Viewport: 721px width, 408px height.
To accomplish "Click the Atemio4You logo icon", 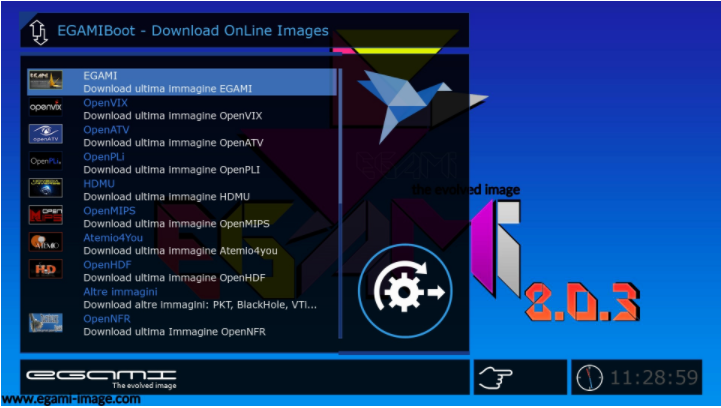I will click(46, 242).
